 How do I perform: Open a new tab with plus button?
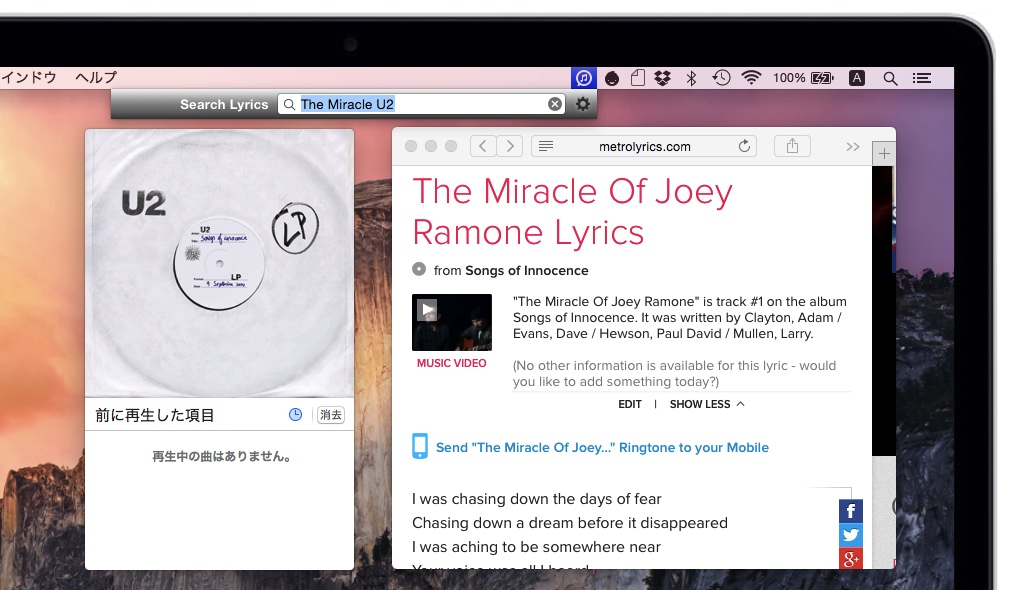(x=884, y=154)
